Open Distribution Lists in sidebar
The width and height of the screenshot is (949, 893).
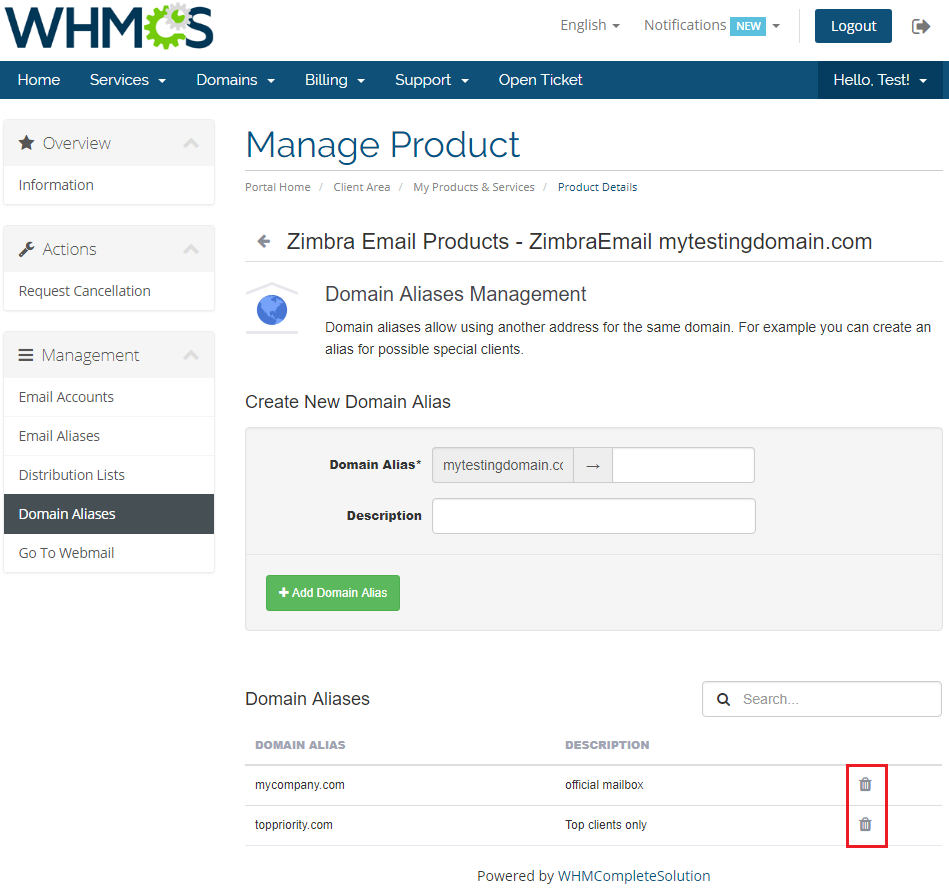[x=109, y=475]
